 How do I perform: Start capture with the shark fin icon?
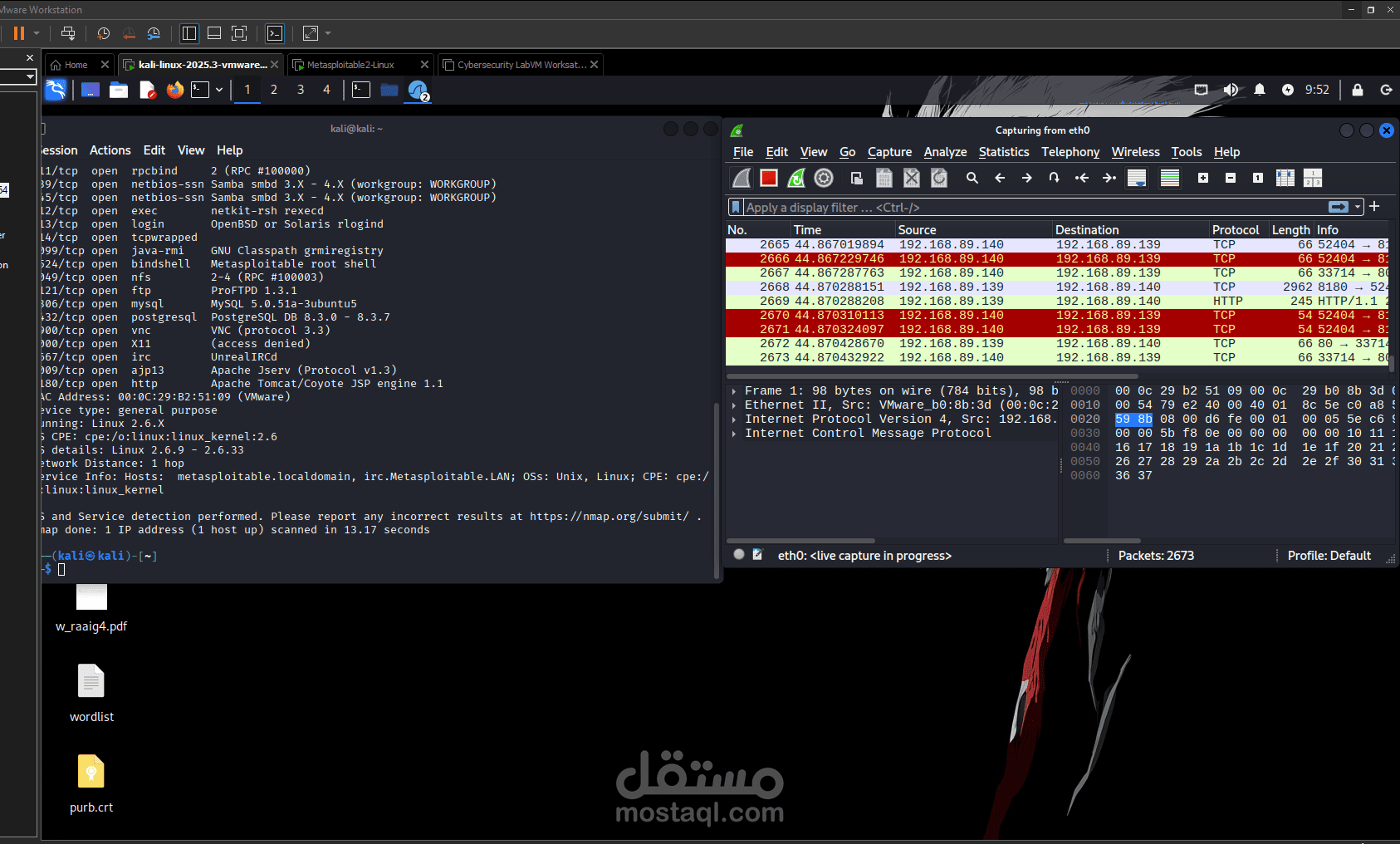click(742, 178)
